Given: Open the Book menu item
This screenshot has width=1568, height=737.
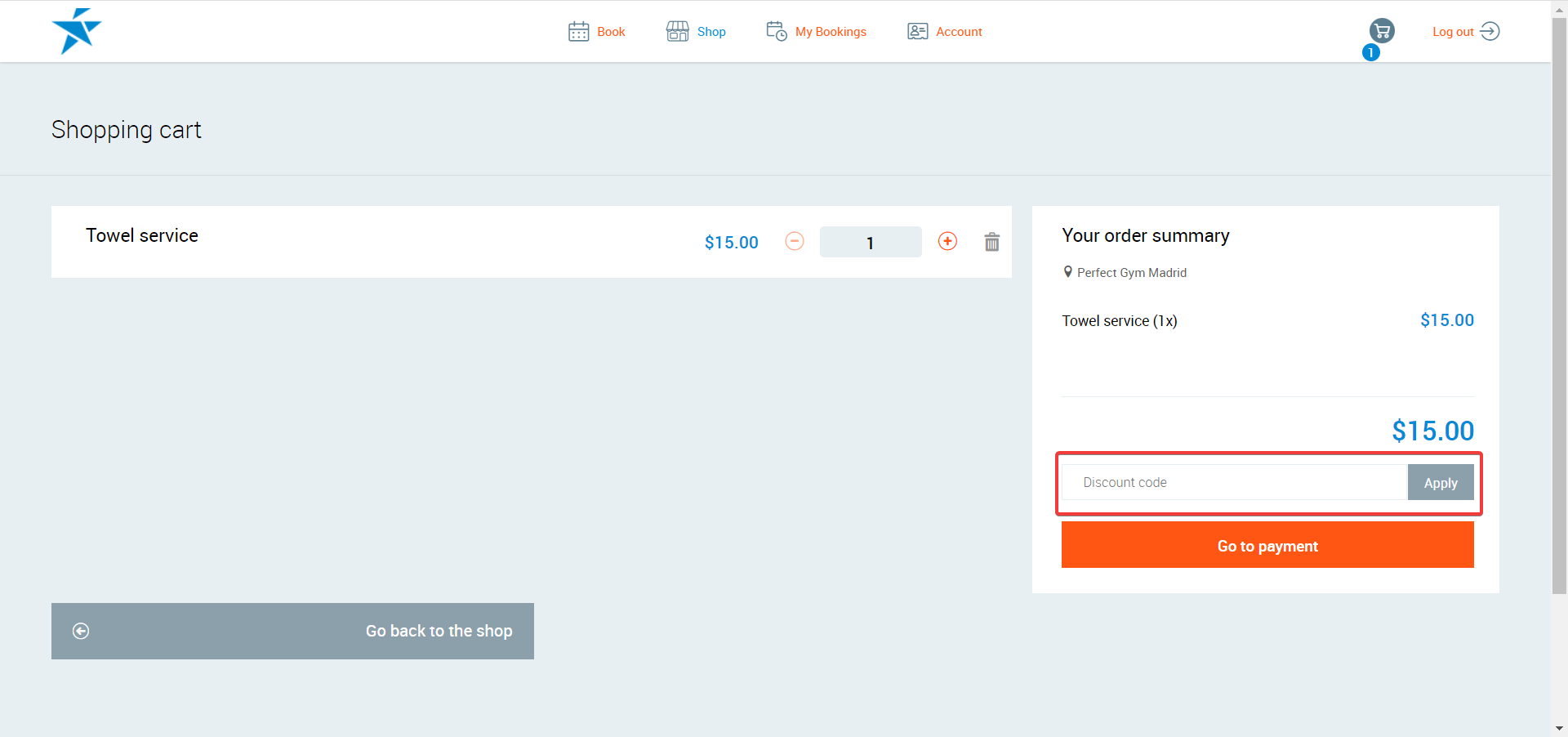Looking at the screenshot, I should pyautogui.click(x=611, y=32).
